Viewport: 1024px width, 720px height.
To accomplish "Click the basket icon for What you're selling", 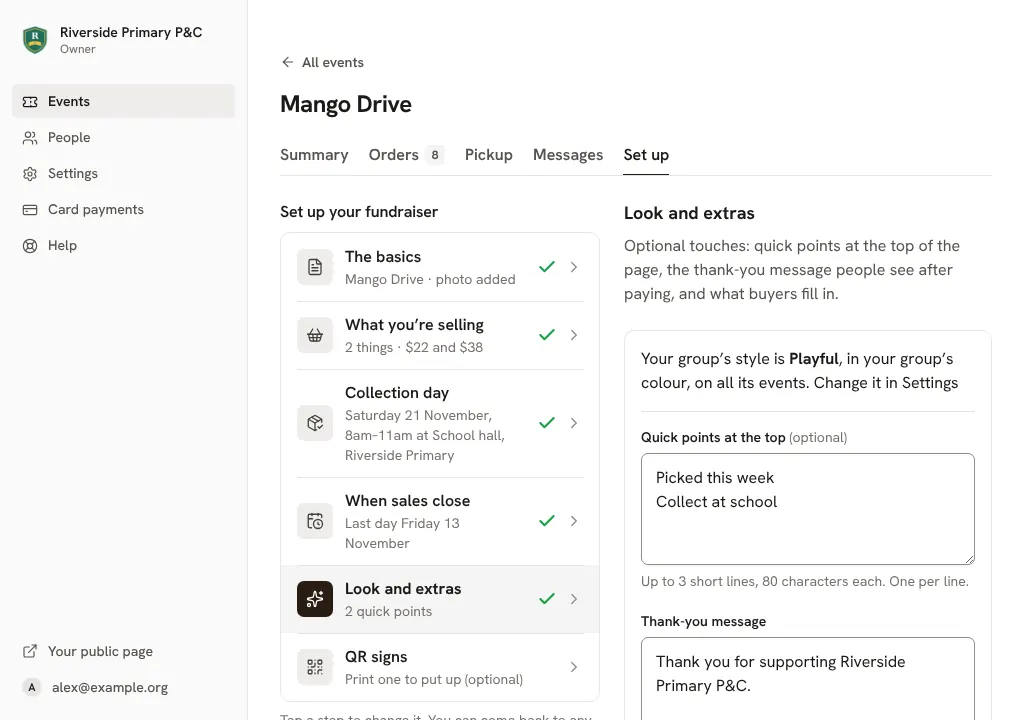I will click(x=315, y=335).
